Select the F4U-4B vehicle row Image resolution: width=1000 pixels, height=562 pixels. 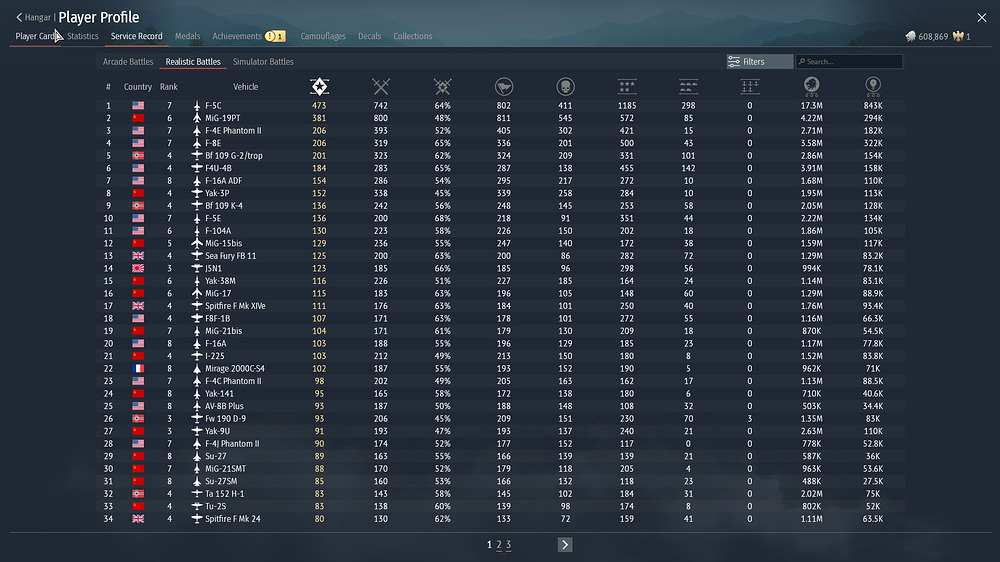click(x=500, y=168)
